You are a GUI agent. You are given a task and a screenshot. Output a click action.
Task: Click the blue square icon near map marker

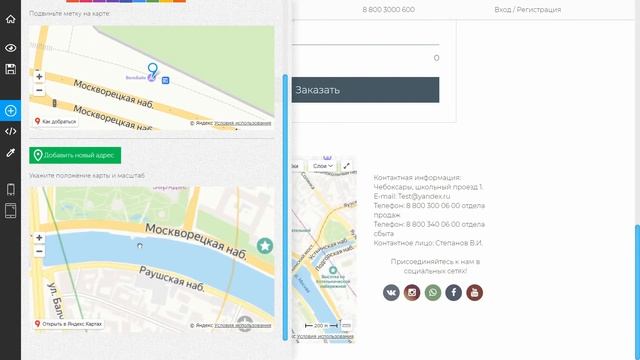165,80
